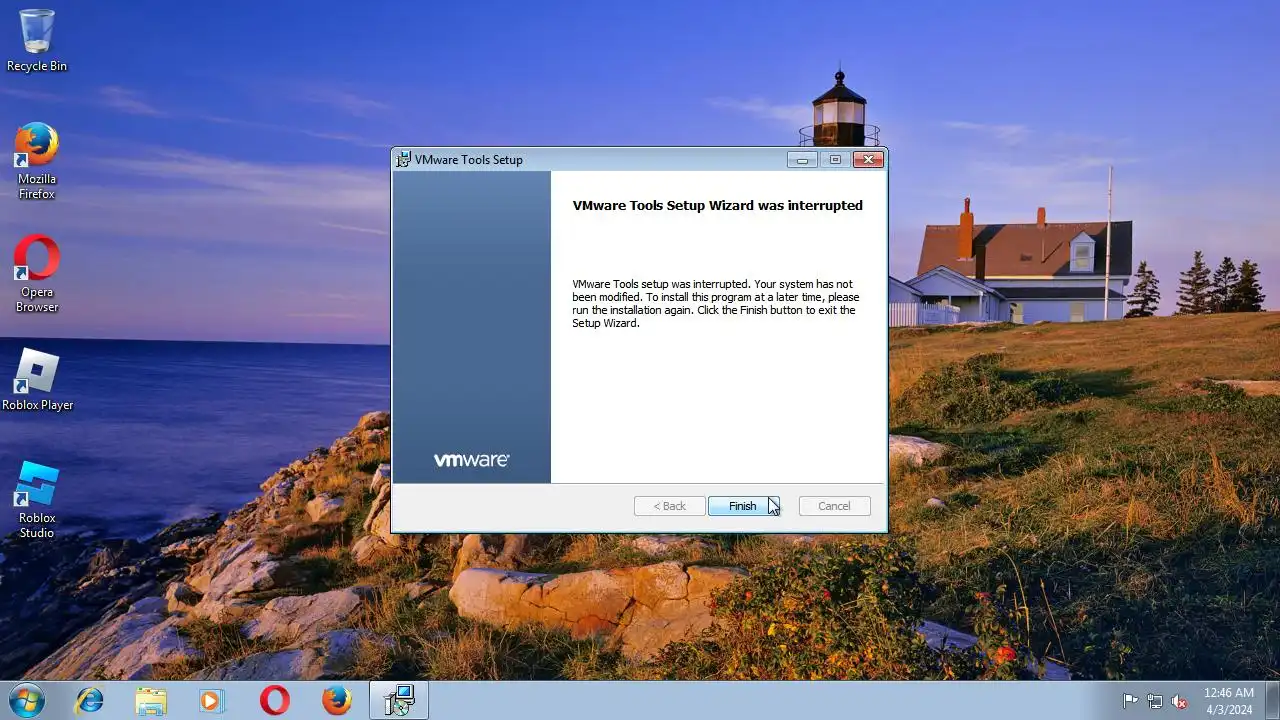Screen dimensions: 1280x720
Task: Open Windows Explorer folder on taskbar
Action: click(x=151, y=700)
